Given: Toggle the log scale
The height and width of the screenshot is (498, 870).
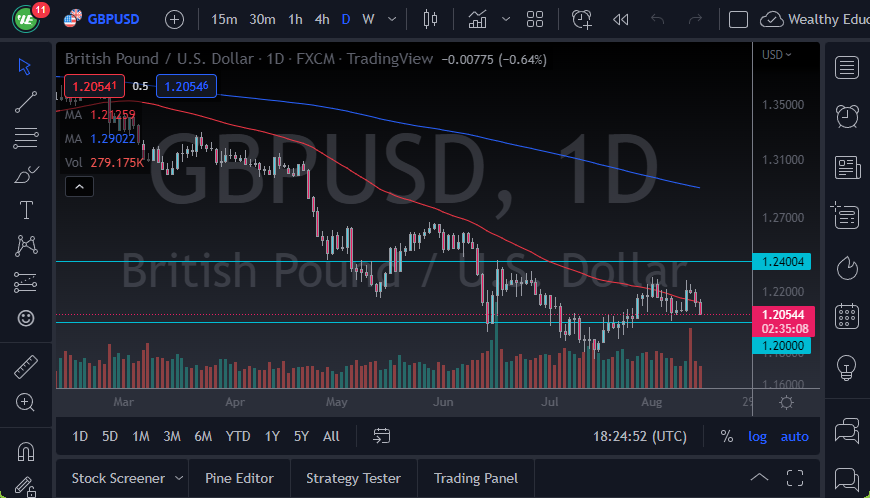Looking at the screenshot, I should click(x=758, y=436).
